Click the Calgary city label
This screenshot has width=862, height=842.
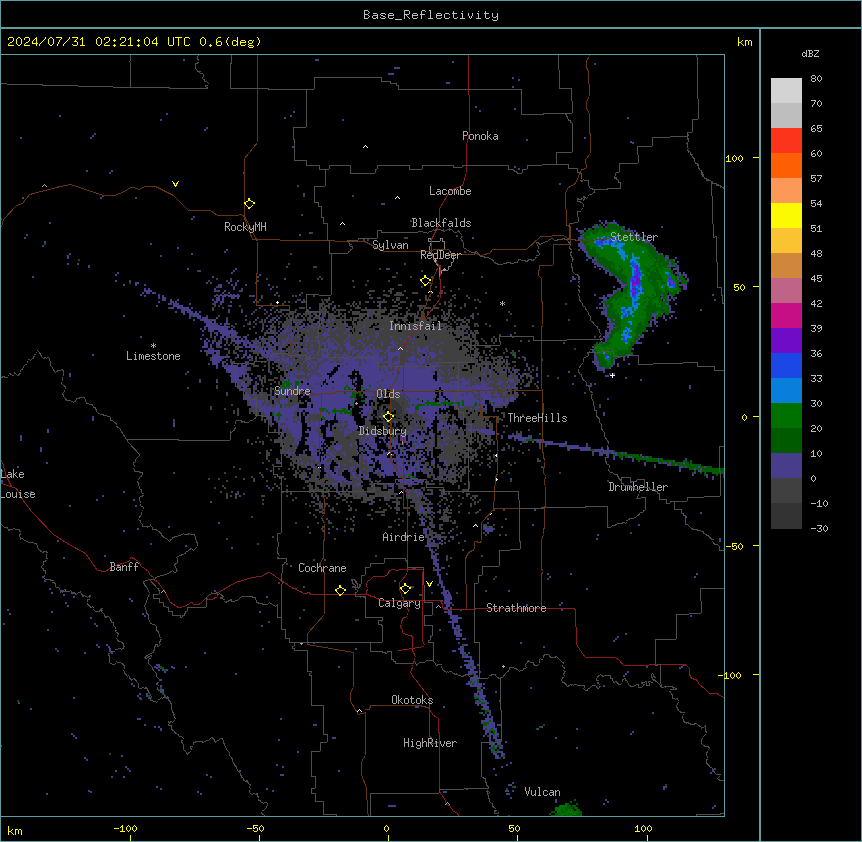click(400, 603)
